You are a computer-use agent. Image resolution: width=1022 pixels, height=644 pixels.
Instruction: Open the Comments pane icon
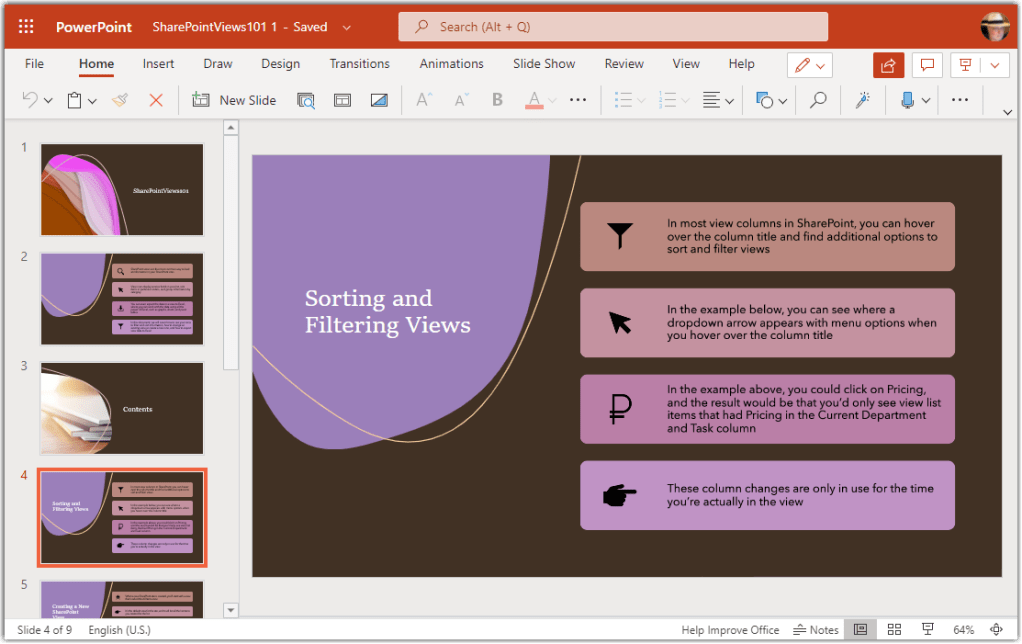click(x=928, y=65)
